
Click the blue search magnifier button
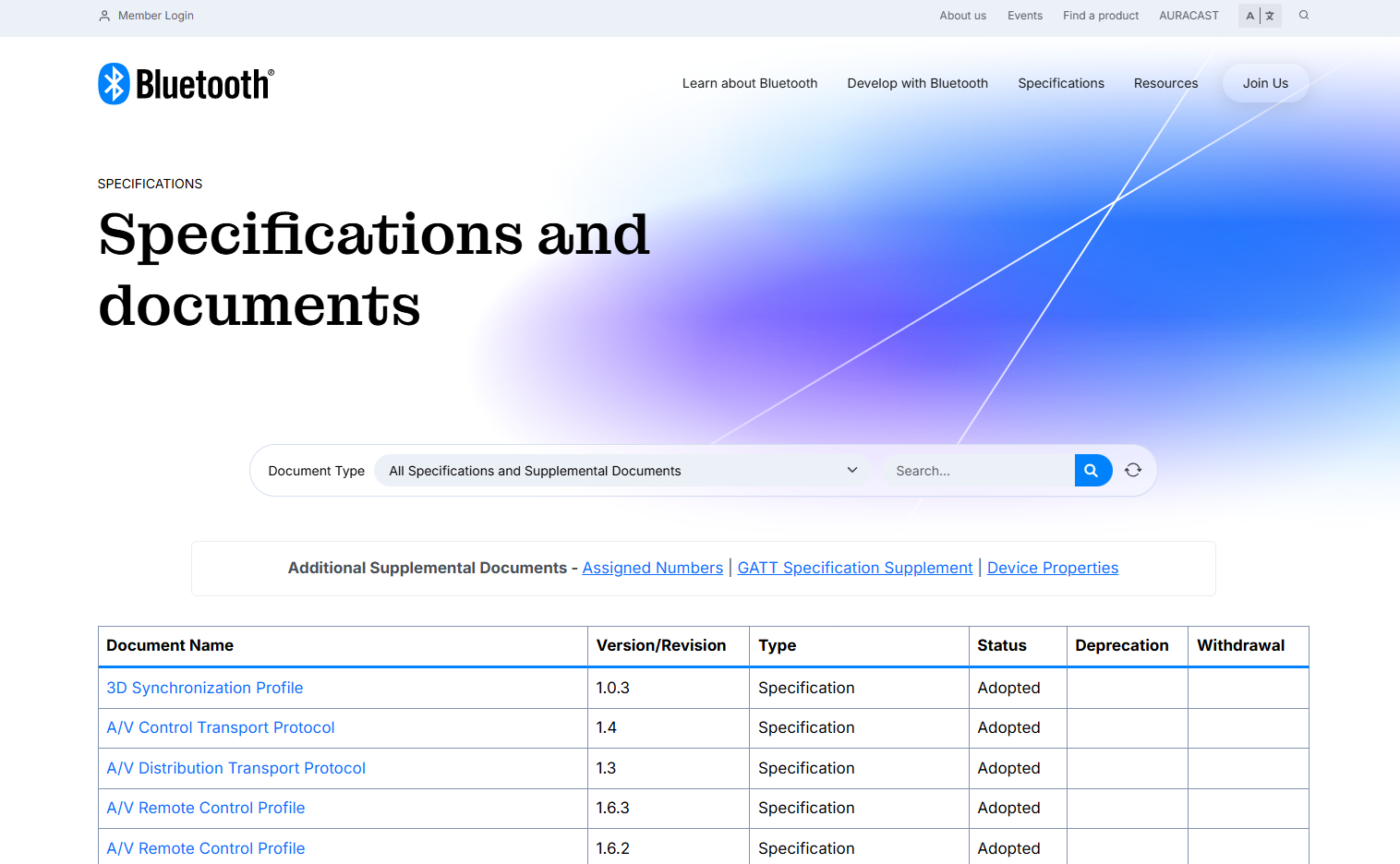click(x=1092, y=471)
